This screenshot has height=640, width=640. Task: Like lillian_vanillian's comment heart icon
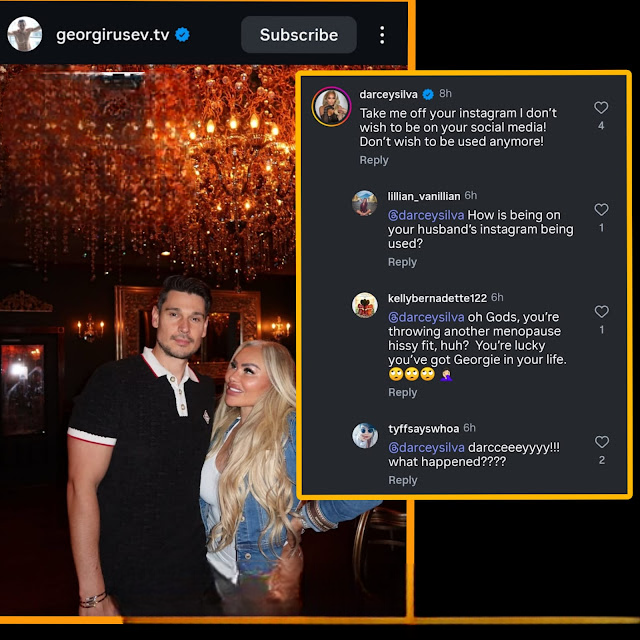point(601,210)
